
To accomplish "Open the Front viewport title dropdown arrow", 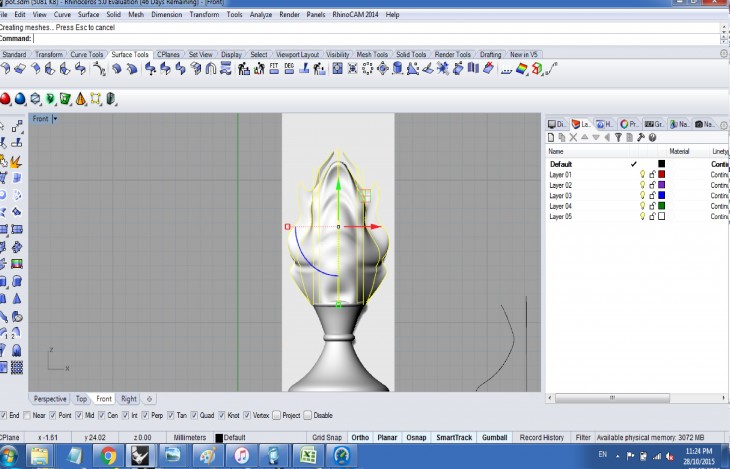I will (x=55, y=119).
